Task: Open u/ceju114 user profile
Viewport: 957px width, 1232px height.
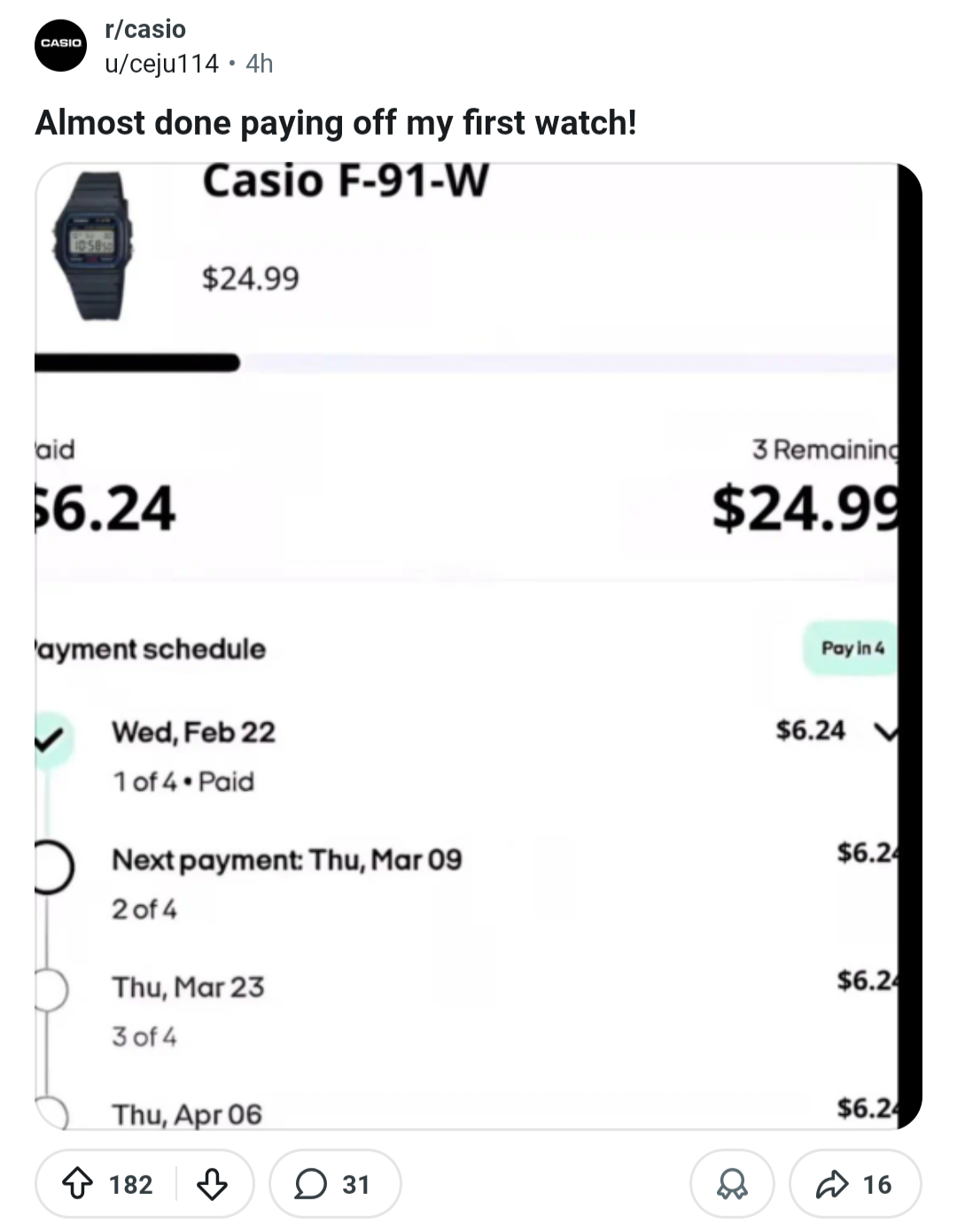Action: tap(161, 64)
